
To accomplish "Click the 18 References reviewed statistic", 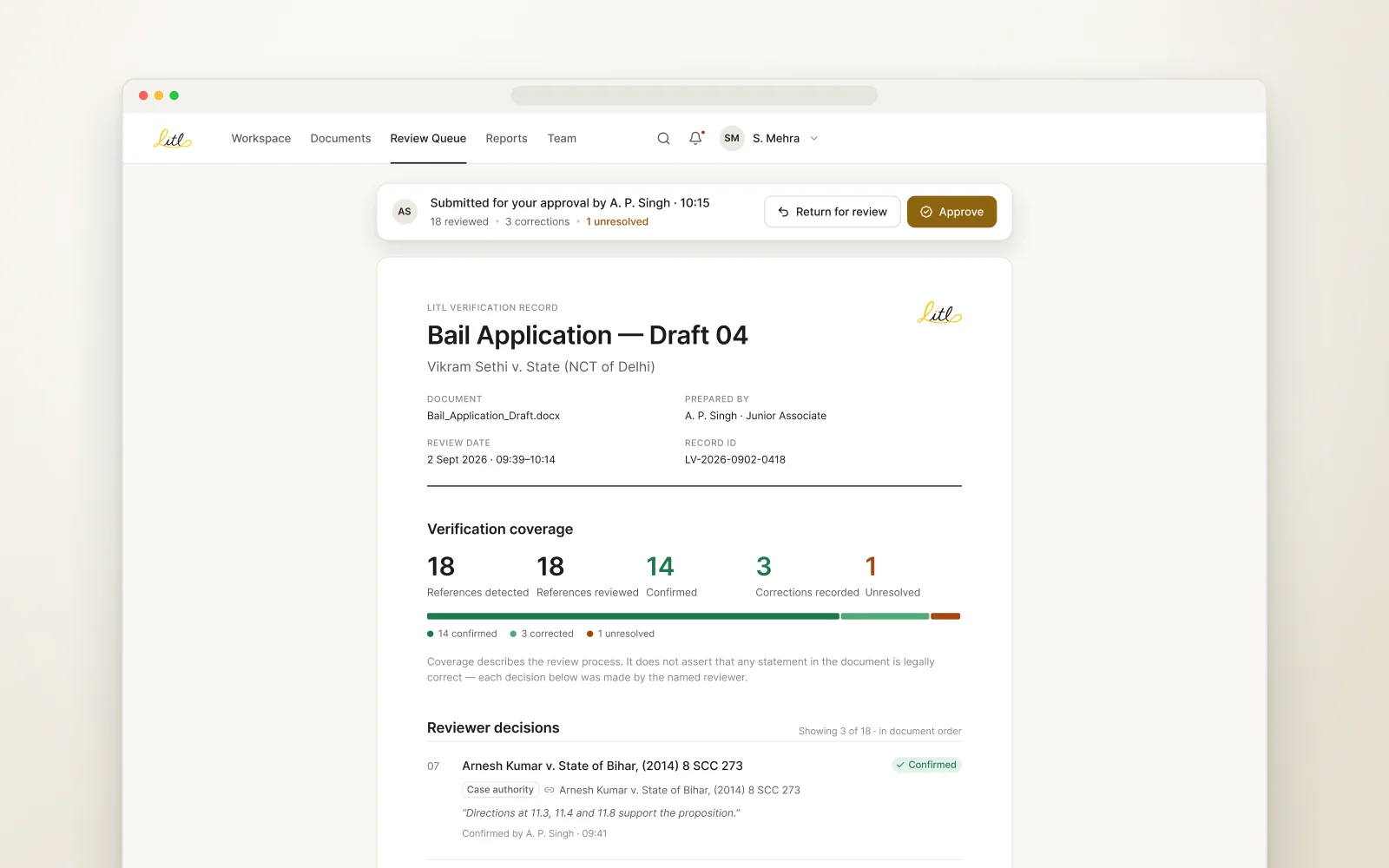I will (588, 576).
